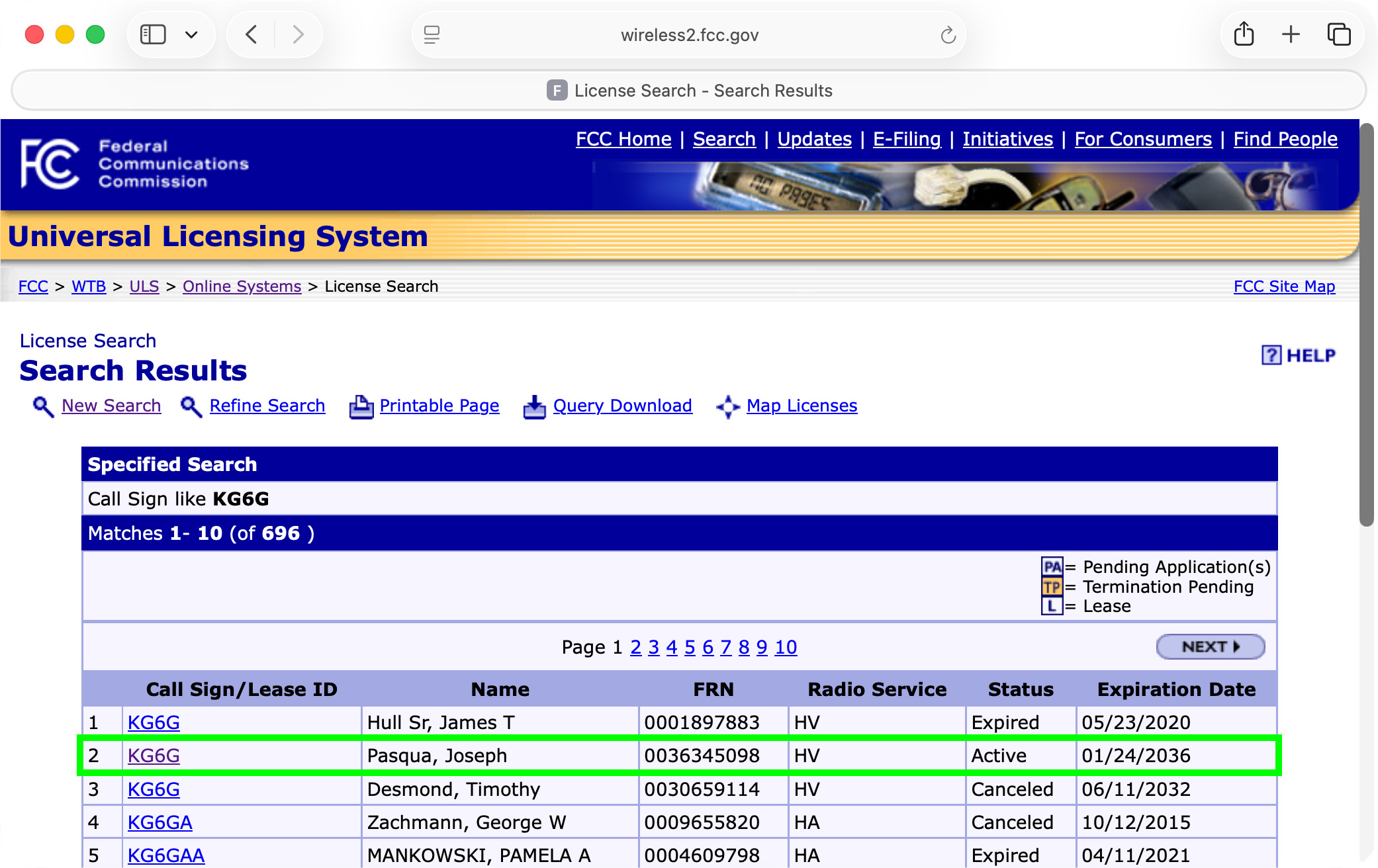Click the HELP question mark icon
The width and height of the screenshot is (1378, 868).
(1271, 355)
